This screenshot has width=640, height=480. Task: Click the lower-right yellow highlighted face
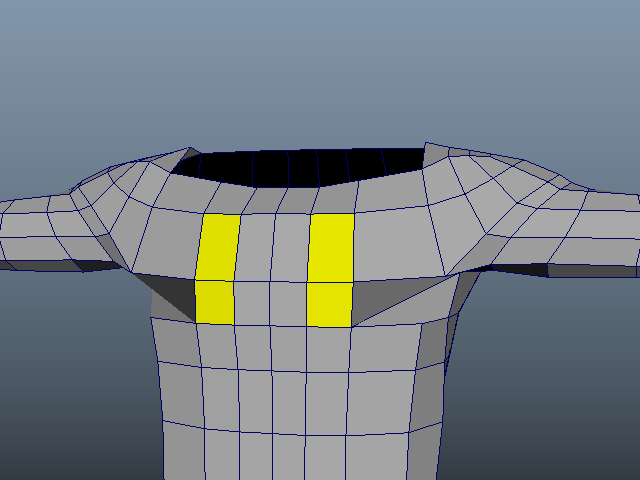click(x=329, y=304)
